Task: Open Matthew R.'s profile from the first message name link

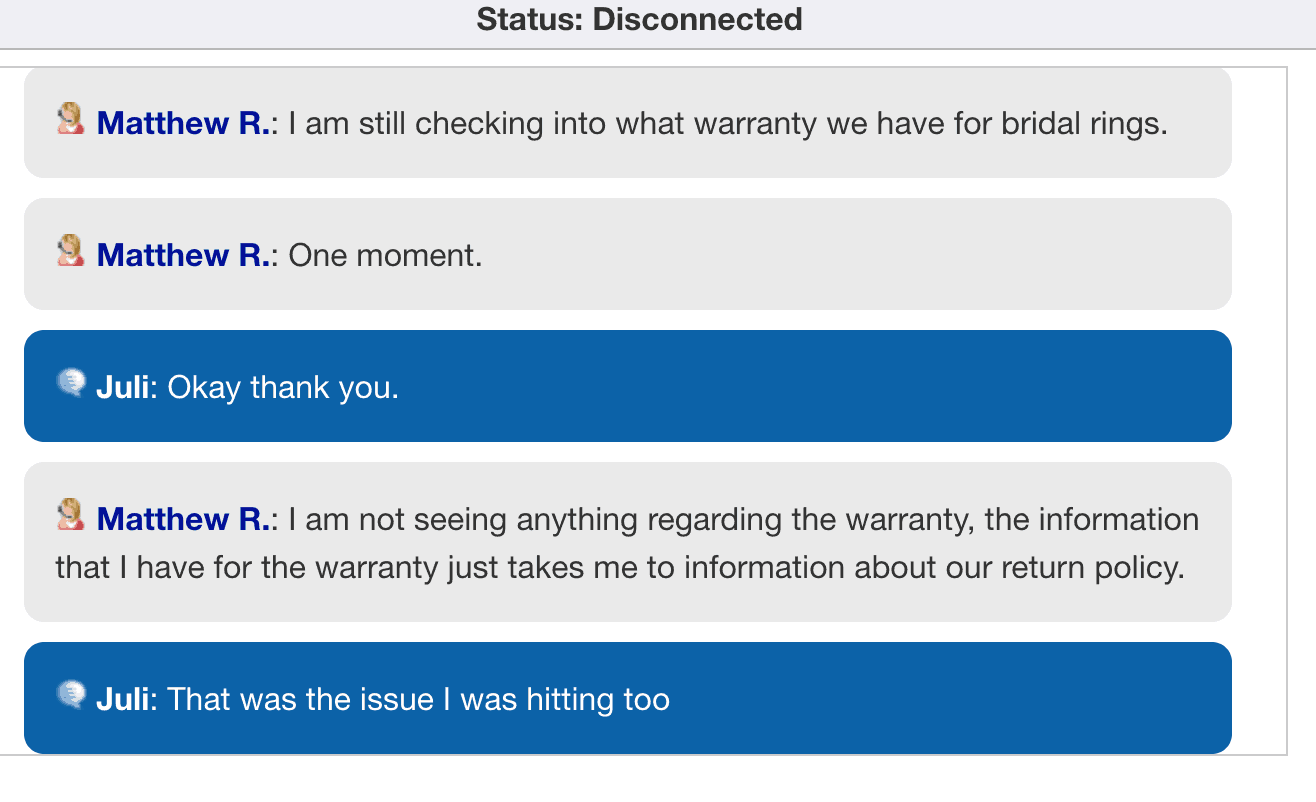Action: click(180, 123)
